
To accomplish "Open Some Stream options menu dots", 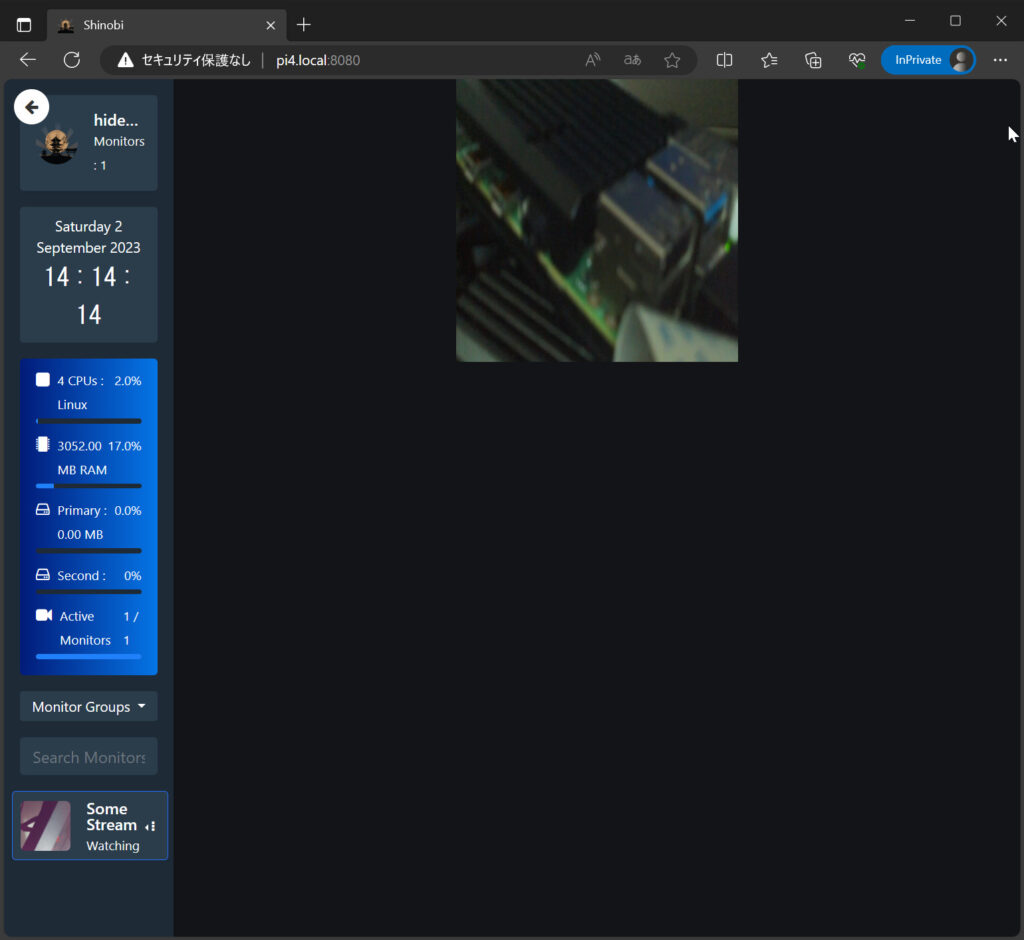I will point(151,826).
